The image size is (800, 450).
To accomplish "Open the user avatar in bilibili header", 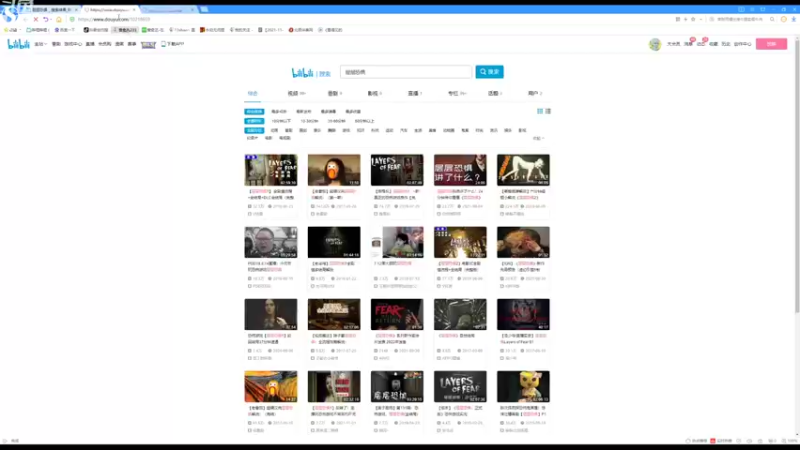I will pyautogui.click(x=655, y=44).
